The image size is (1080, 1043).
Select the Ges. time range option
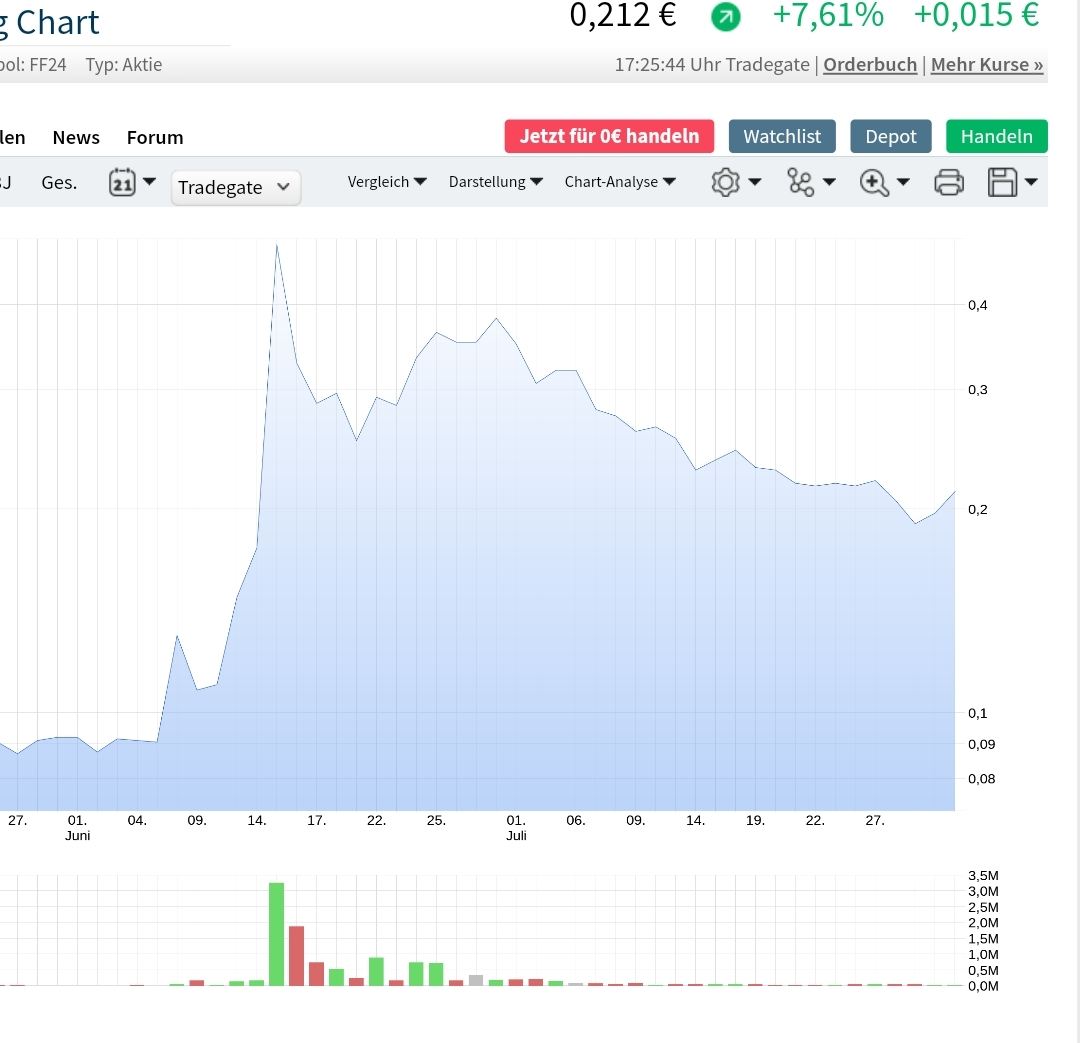(59, 182)
